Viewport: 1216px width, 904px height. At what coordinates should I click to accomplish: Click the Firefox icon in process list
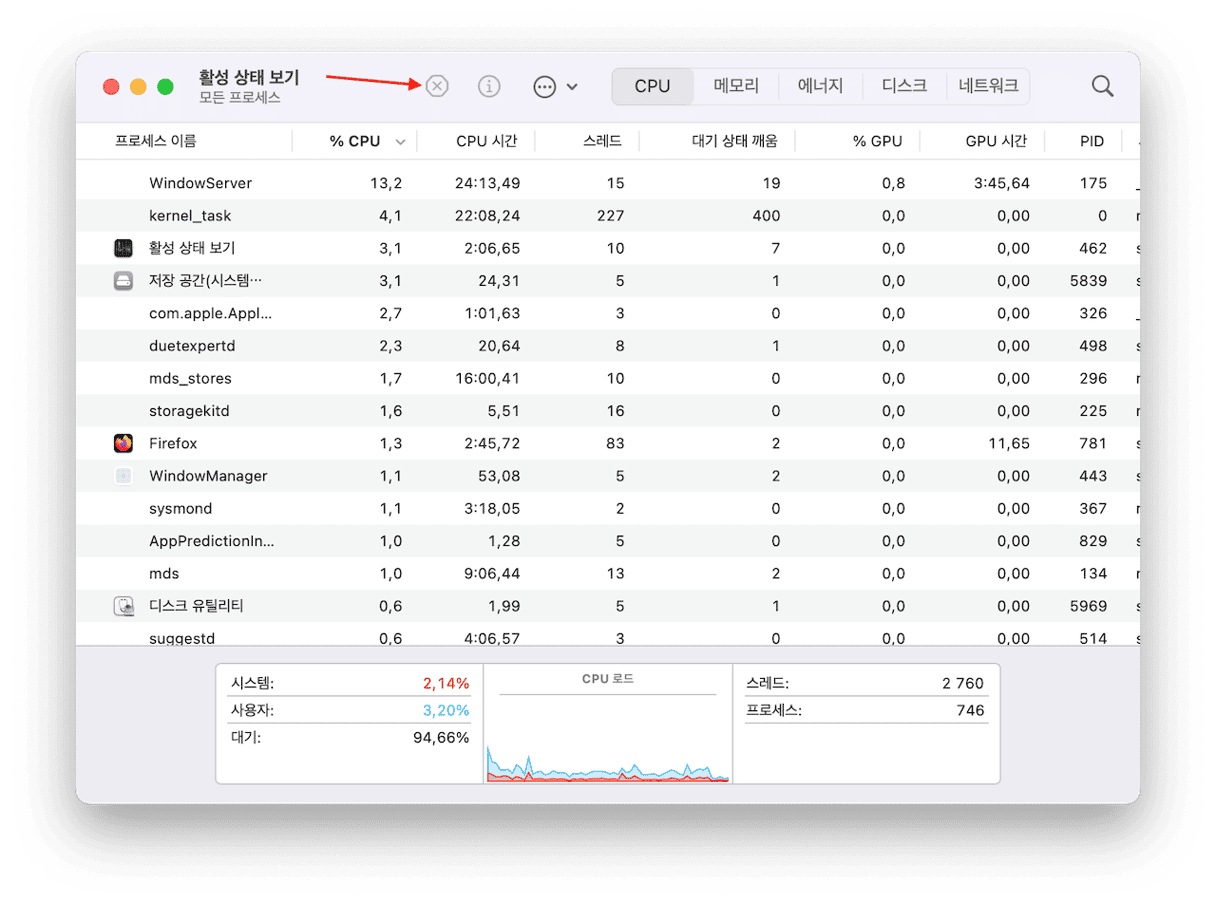pyautogui.click(x=123, y=443)
